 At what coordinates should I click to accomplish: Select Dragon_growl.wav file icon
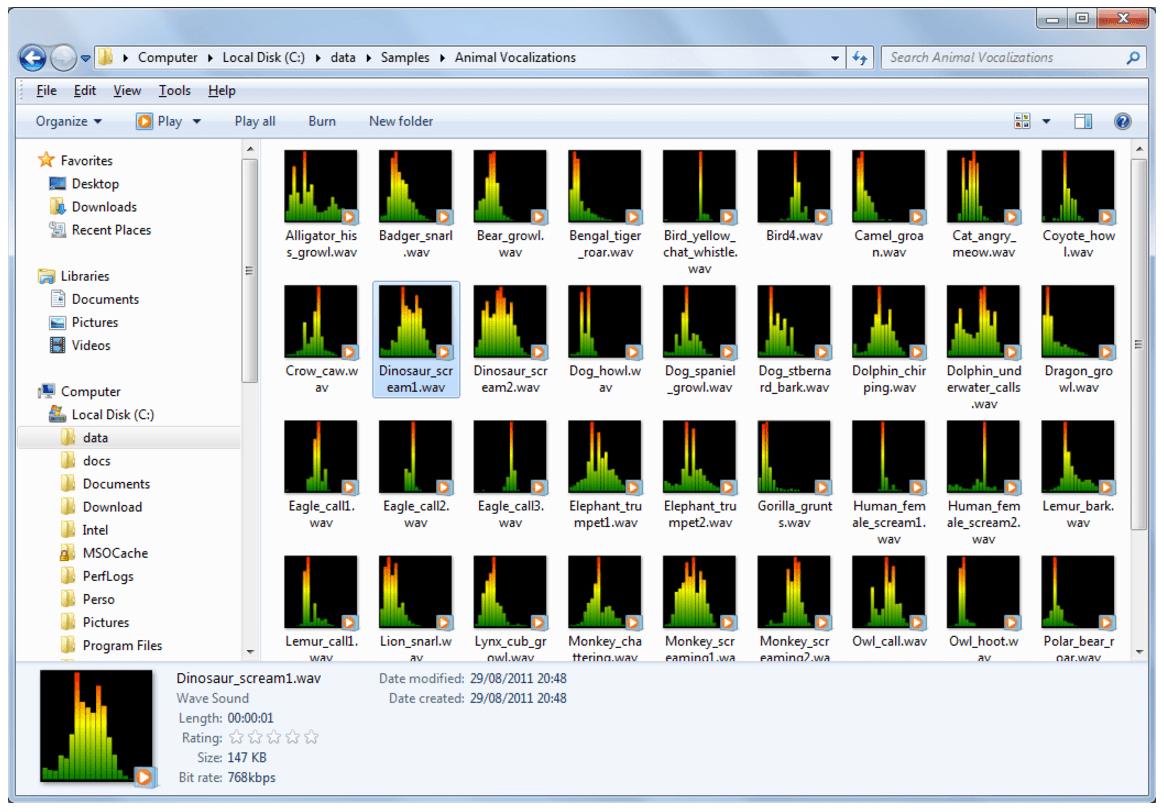(1078, 322)
